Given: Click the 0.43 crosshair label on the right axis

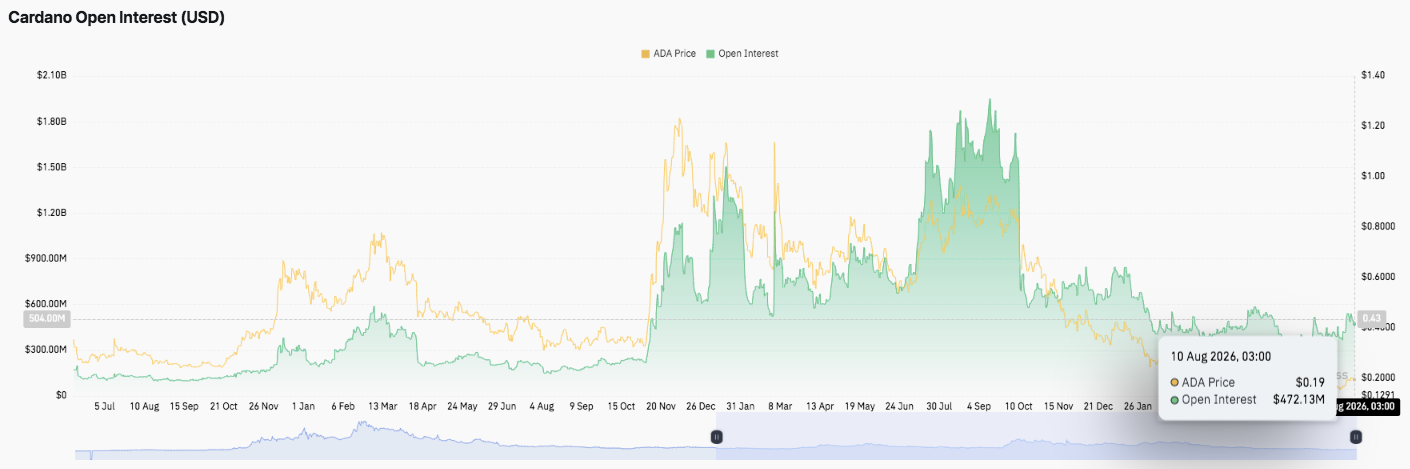Looking at the screenshot, I should pos(1370,318).
